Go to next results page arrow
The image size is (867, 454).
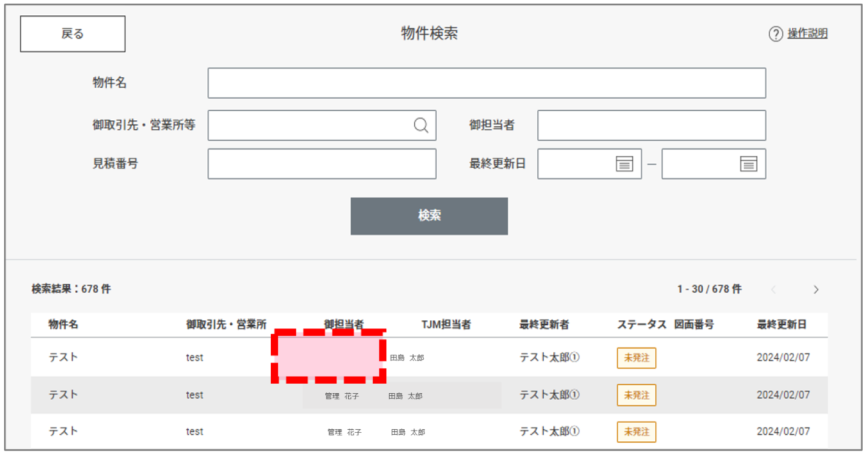tap(816, 290)
